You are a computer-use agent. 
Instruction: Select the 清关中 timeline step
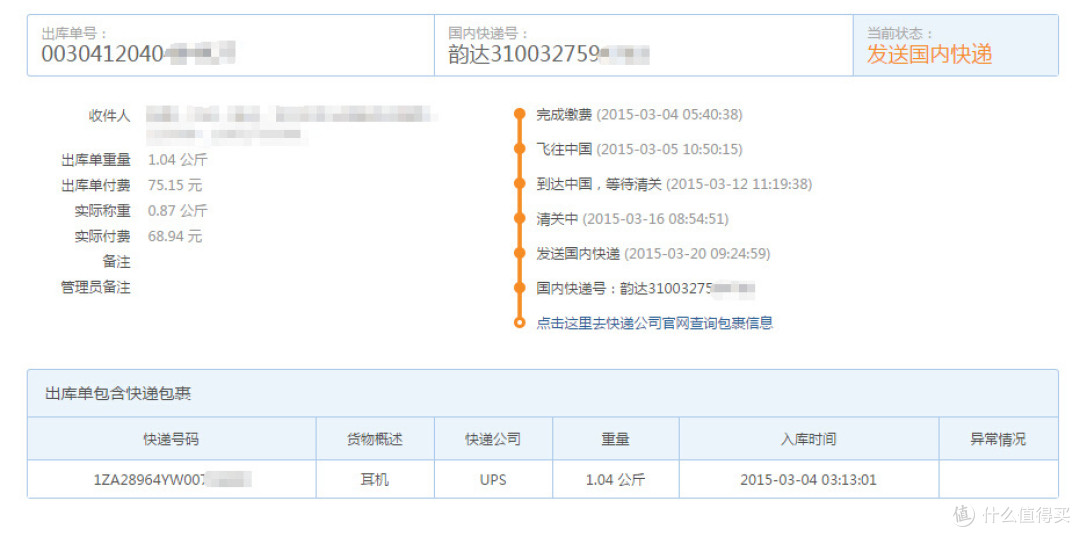(x=632, y=219)
